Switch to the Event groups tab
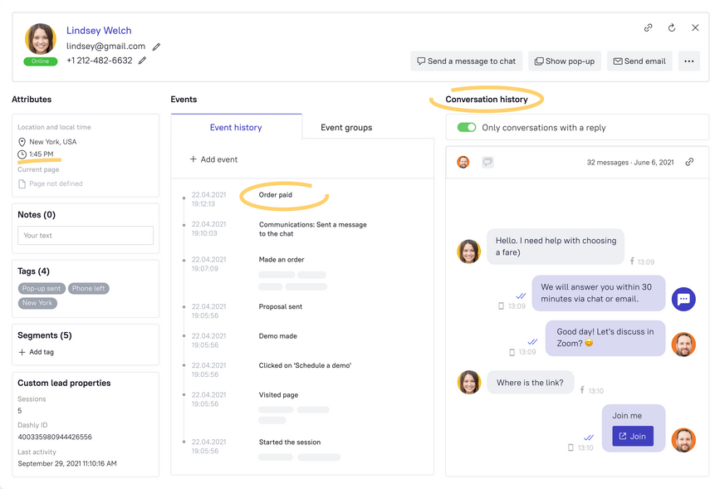 point(346,127)
